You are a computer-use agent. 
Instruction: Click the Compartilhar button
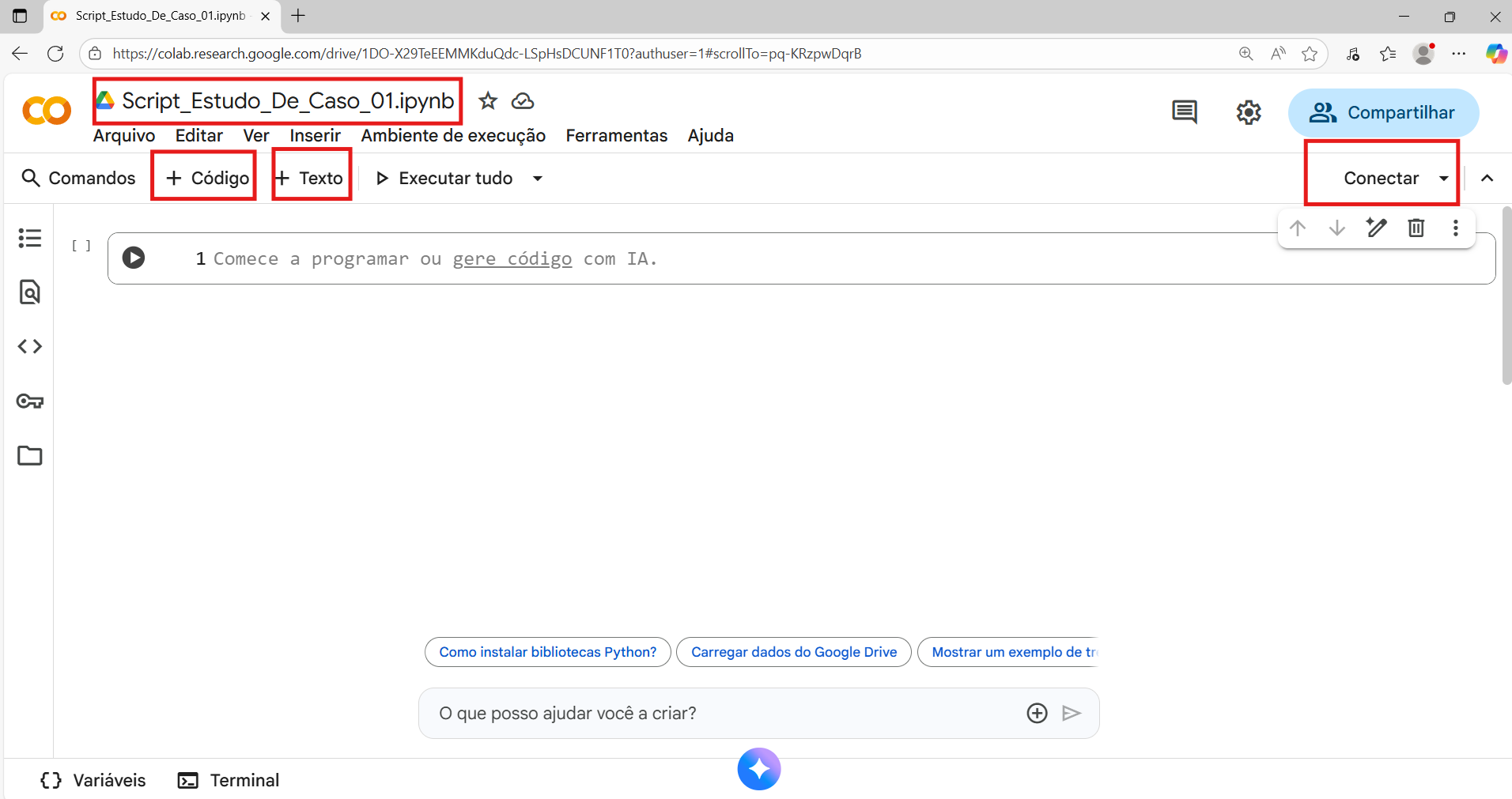[x=1383, y=112]
